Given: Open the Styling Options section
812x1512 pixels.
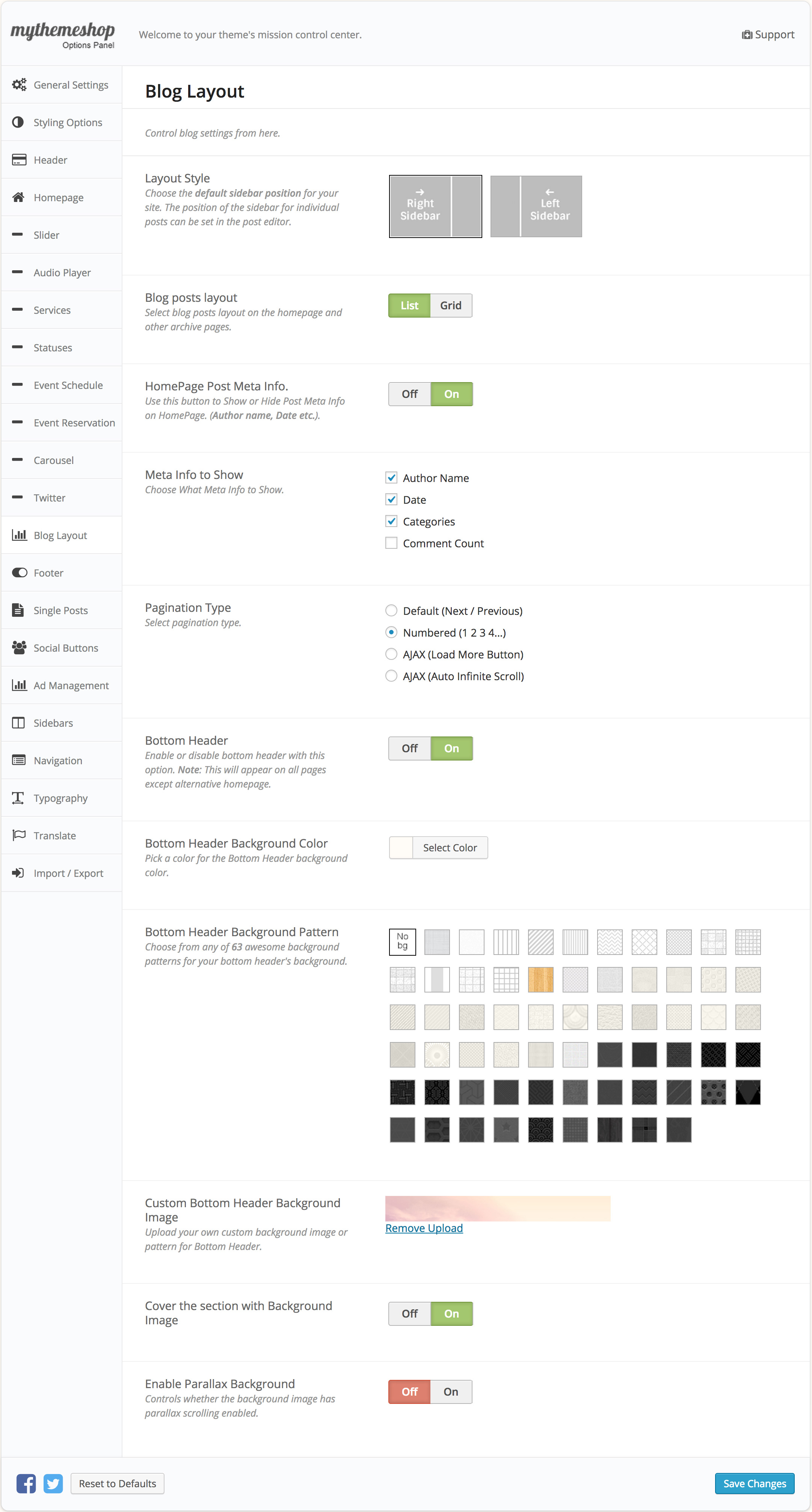Looking at the screenshot, I should click(x=68, y=122).
